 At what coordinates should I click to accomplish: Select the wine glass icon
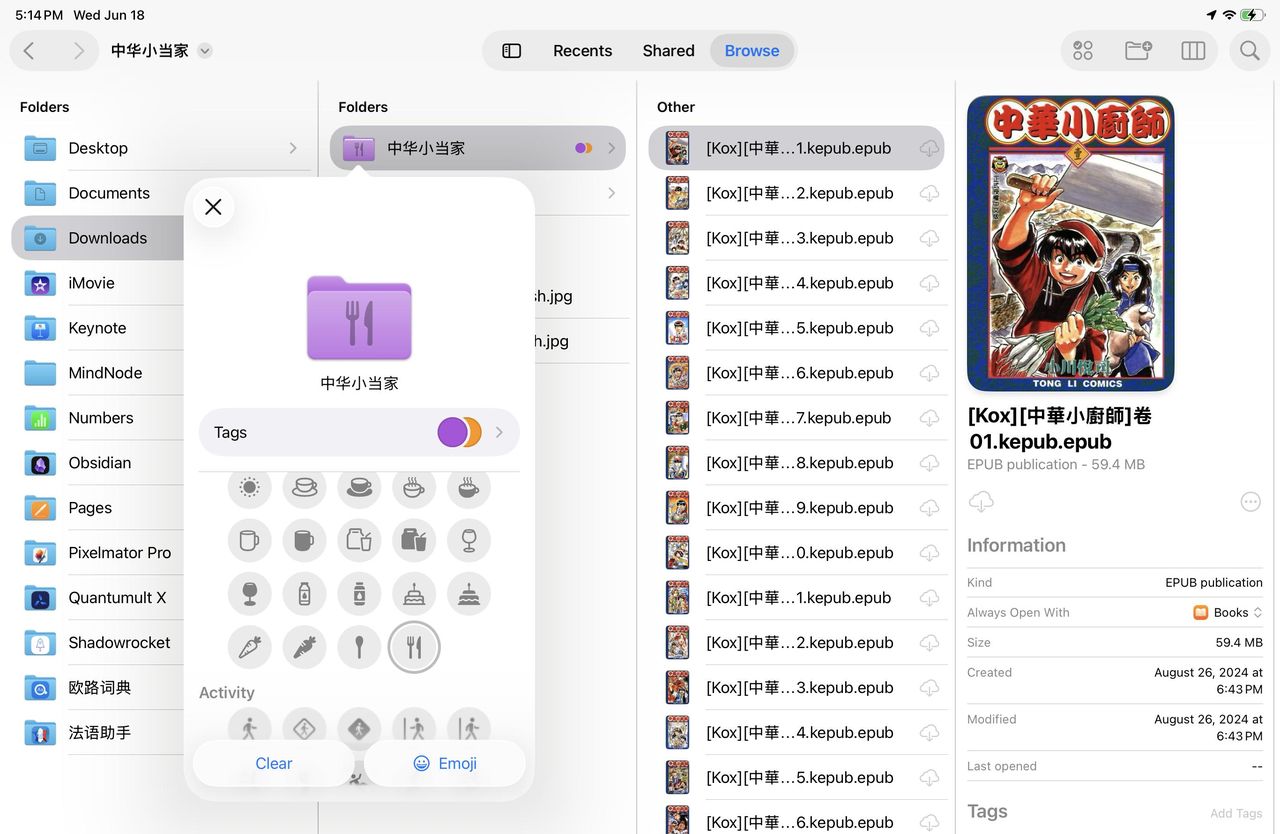pos(468,542)
